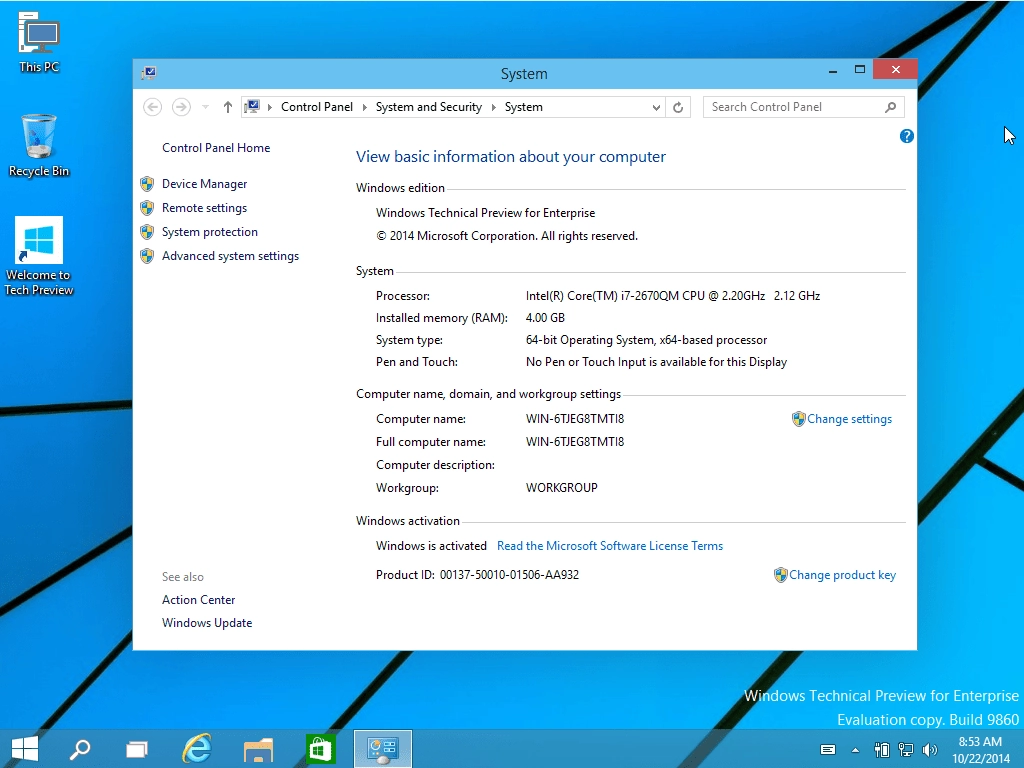
Task: Open Control Panel Home link
Action: (x=216, y=148)
